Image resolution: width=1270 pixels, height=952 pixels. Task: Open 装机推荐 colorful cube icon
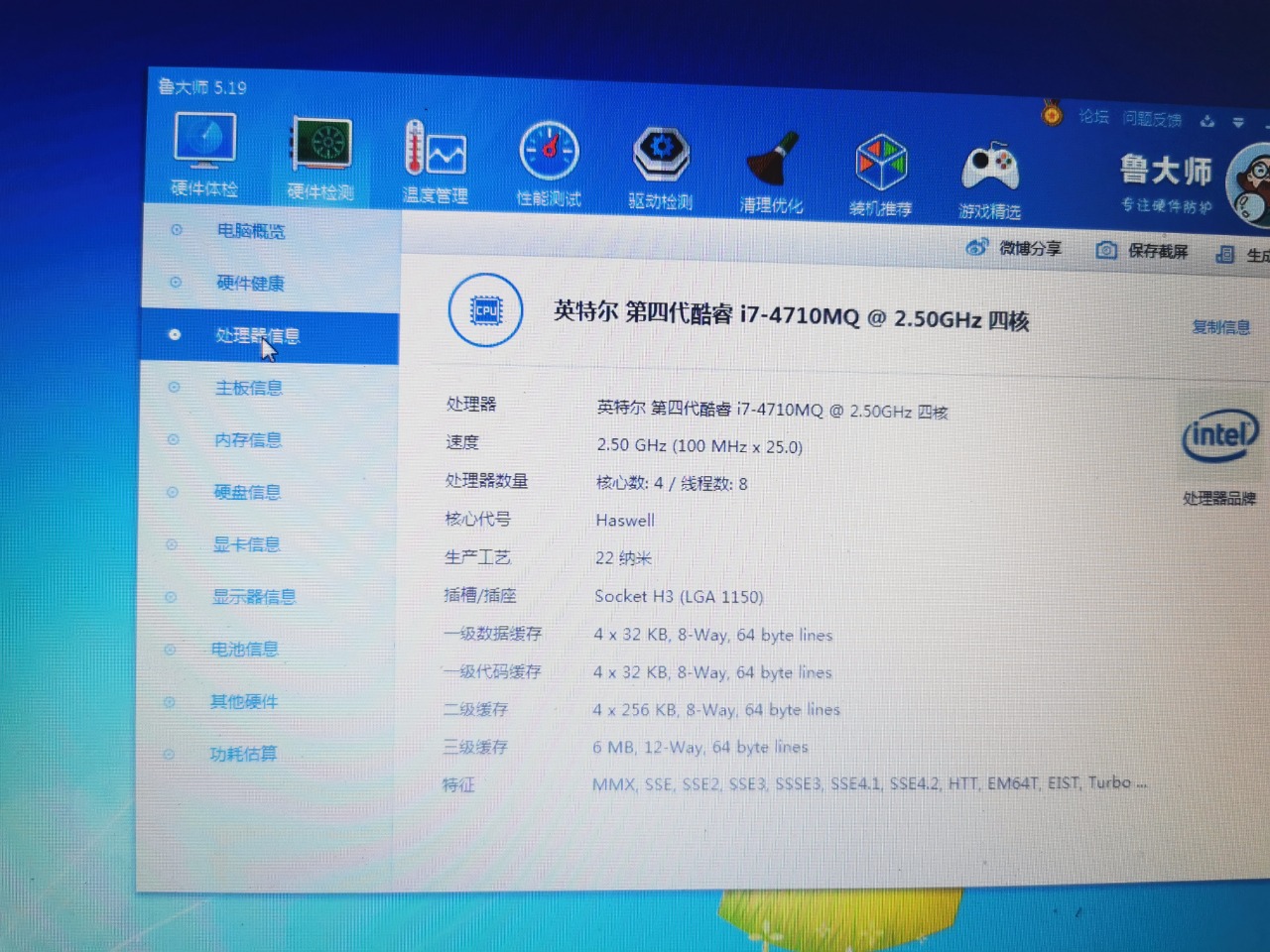click(x=881, y=162)
